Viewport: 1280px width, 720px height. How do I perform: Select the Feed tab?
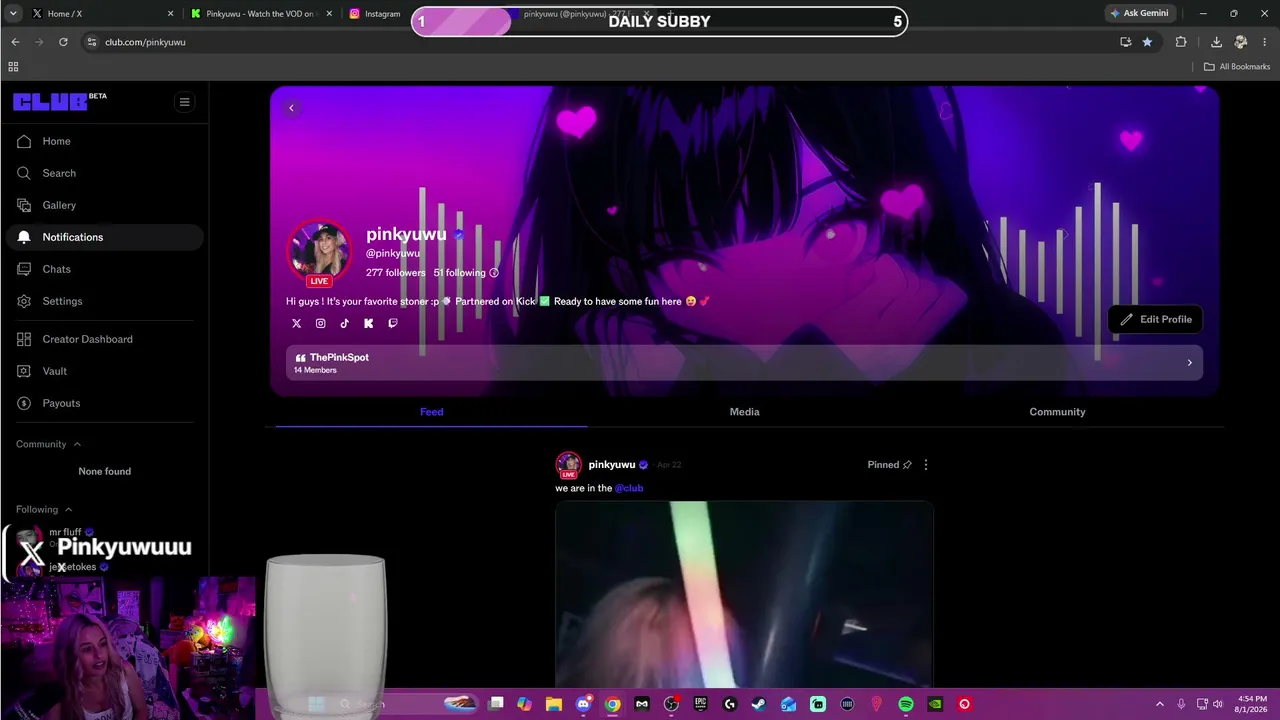coord(431,412)
